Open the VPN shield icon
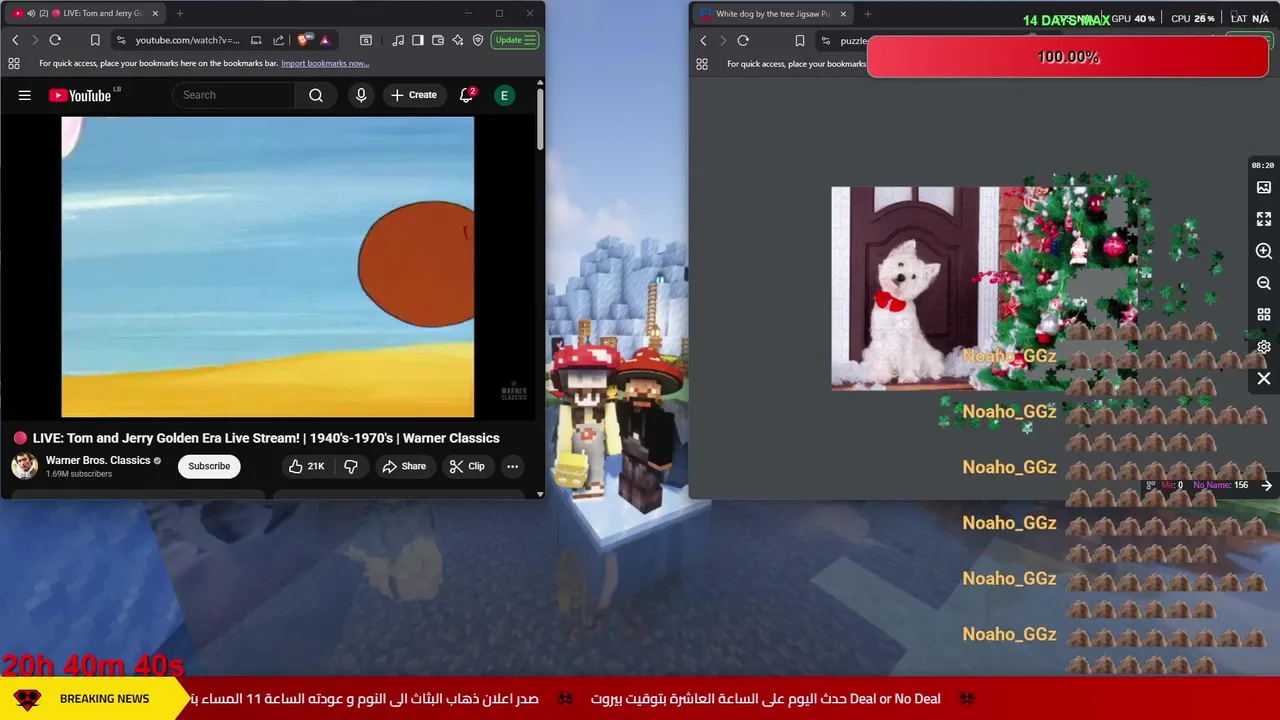The width and height of the screenshot is (1280, 720). click(478, 40)
